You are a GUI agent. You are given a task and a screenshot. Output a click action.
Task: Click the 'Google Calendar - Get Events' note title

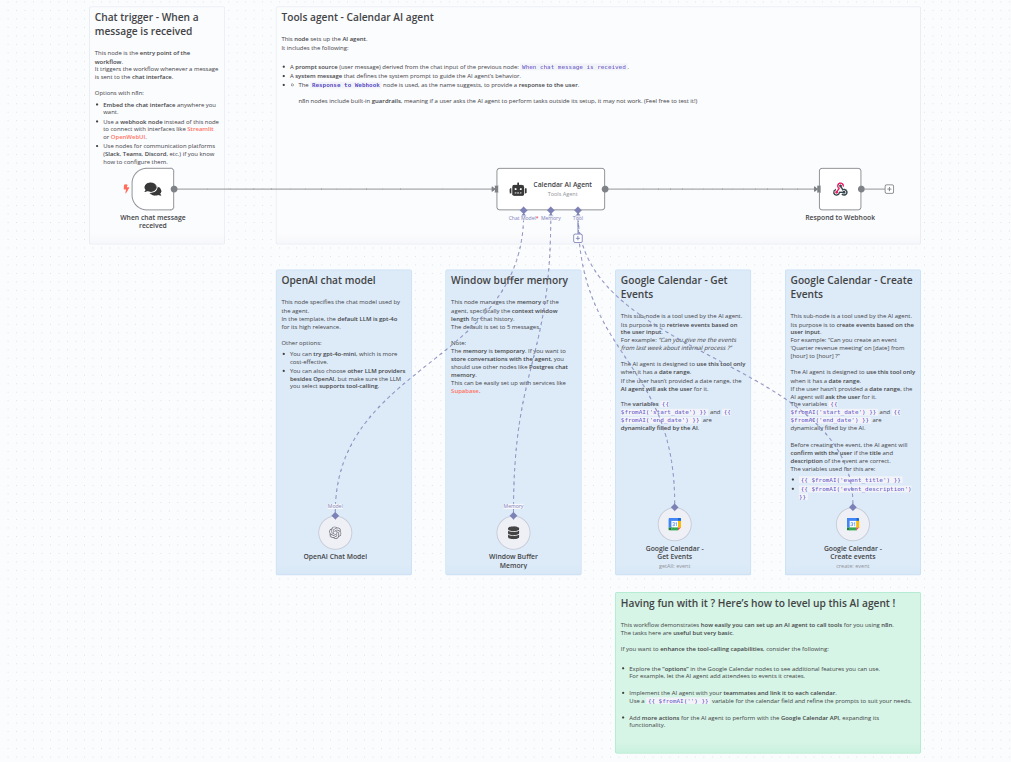(674, 288)
